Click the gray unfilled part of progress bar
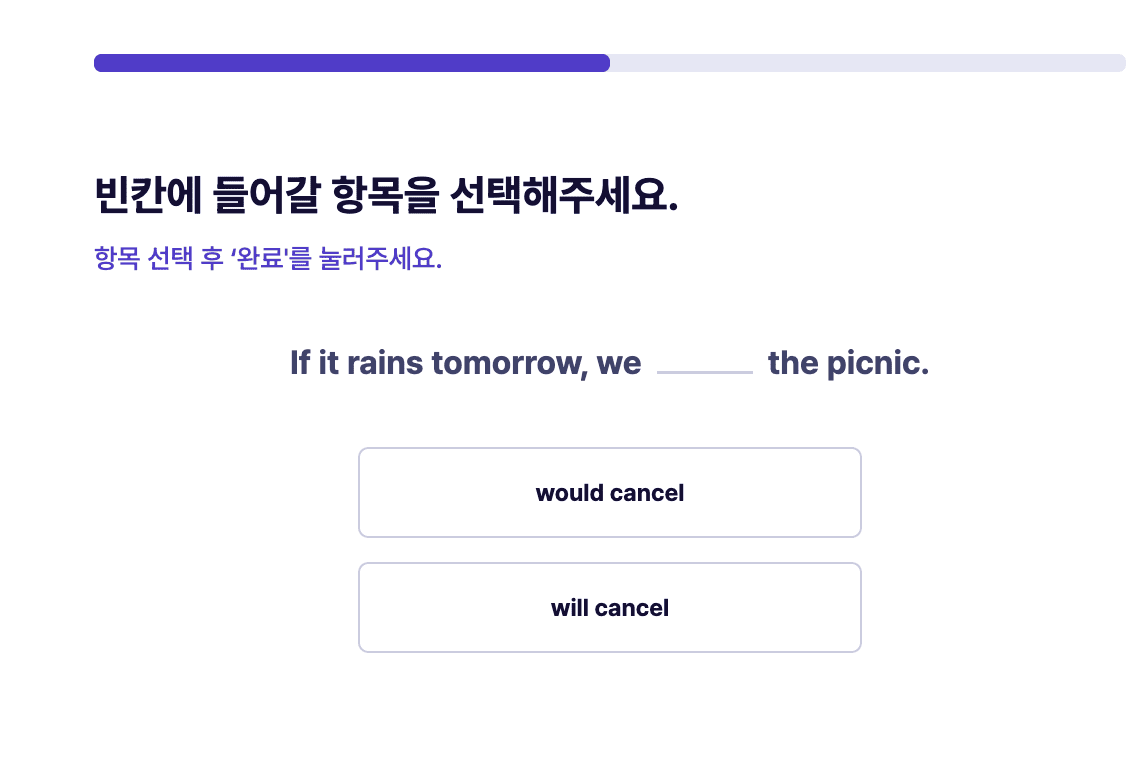 868,63
